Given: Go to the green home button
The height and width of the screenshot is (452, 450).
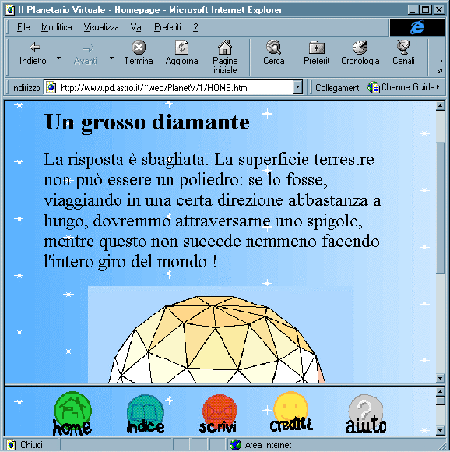Looking at the screenshot, I should tap(72, 414).
